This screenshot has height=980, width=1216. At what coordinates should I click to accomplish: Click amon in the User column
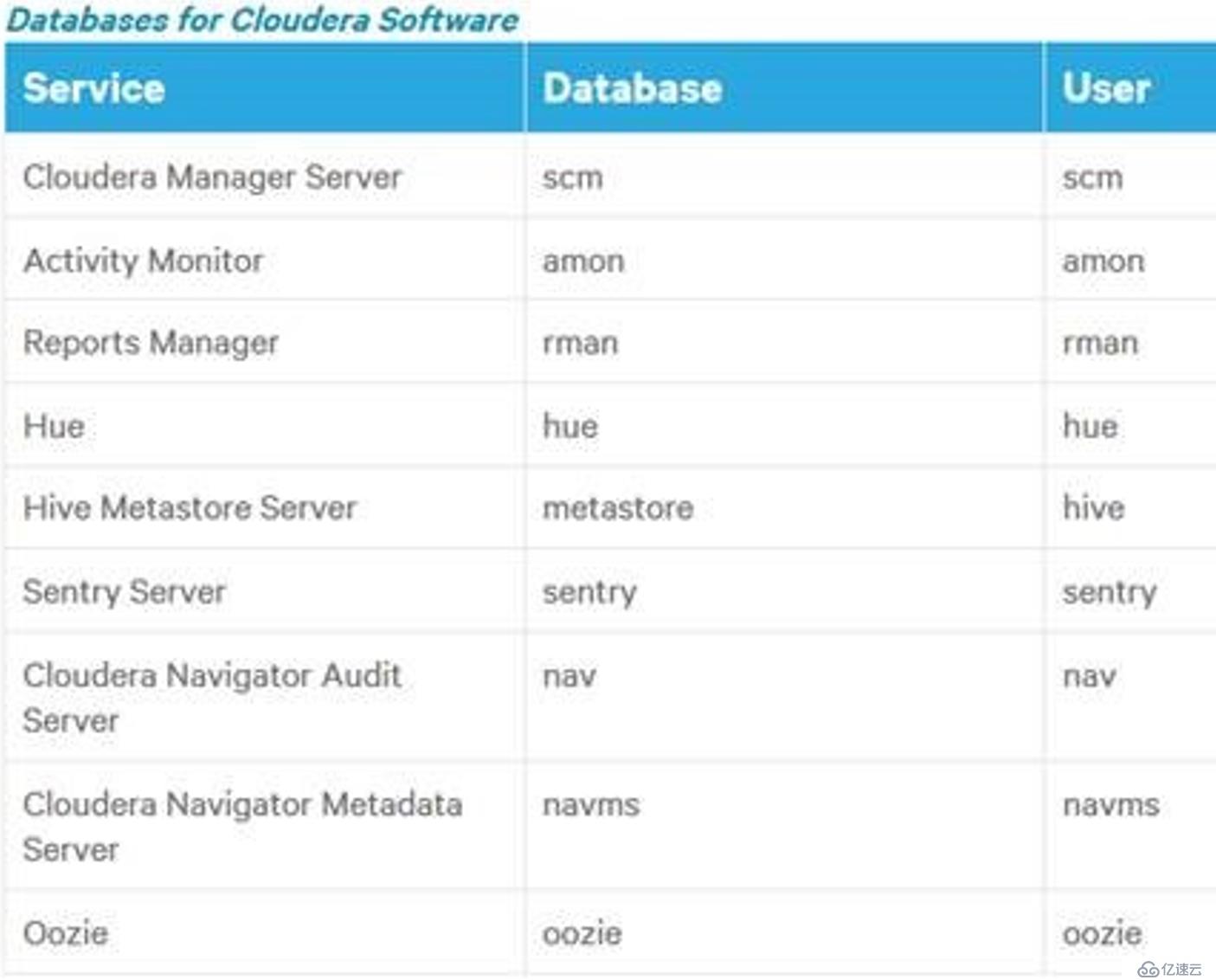pos(1103,261)
